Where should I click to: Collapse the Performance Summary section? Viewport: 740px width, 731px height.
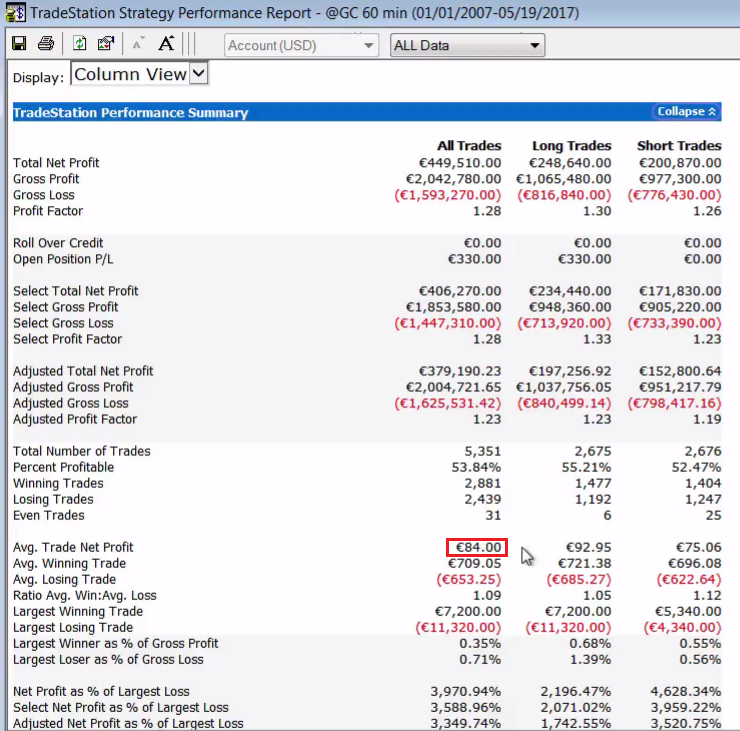tap(686, 111)
